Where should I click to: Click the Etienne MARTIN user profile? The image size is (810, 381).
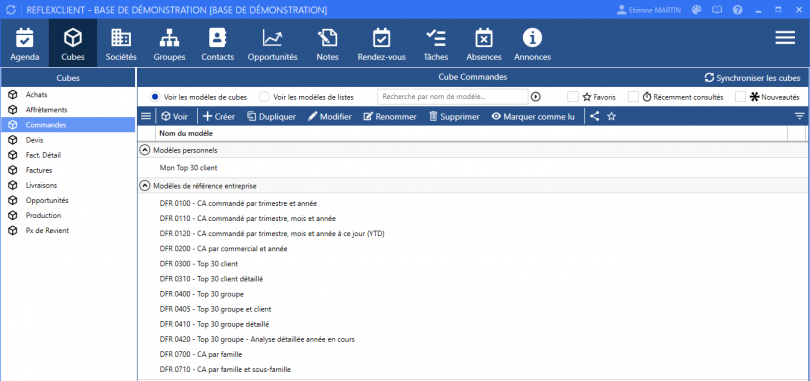649,10
